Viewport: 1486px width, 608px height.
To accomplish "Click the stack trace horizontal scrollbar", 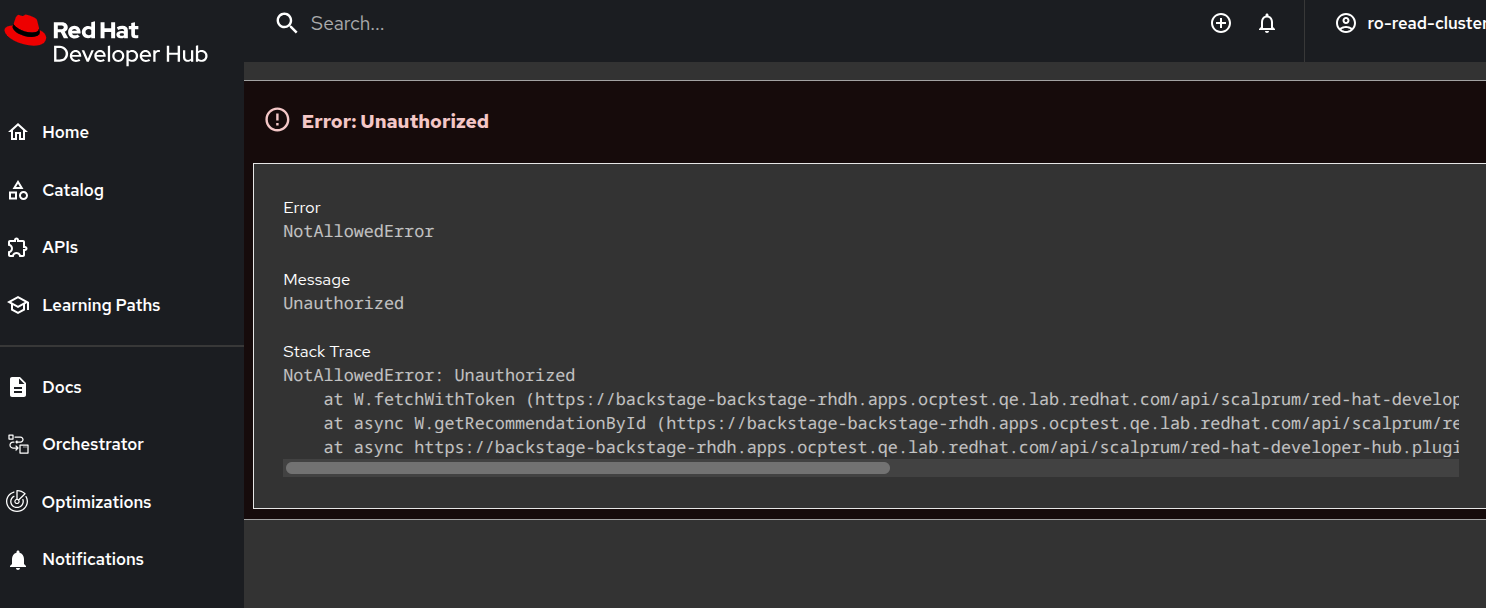I will [587, 468].
